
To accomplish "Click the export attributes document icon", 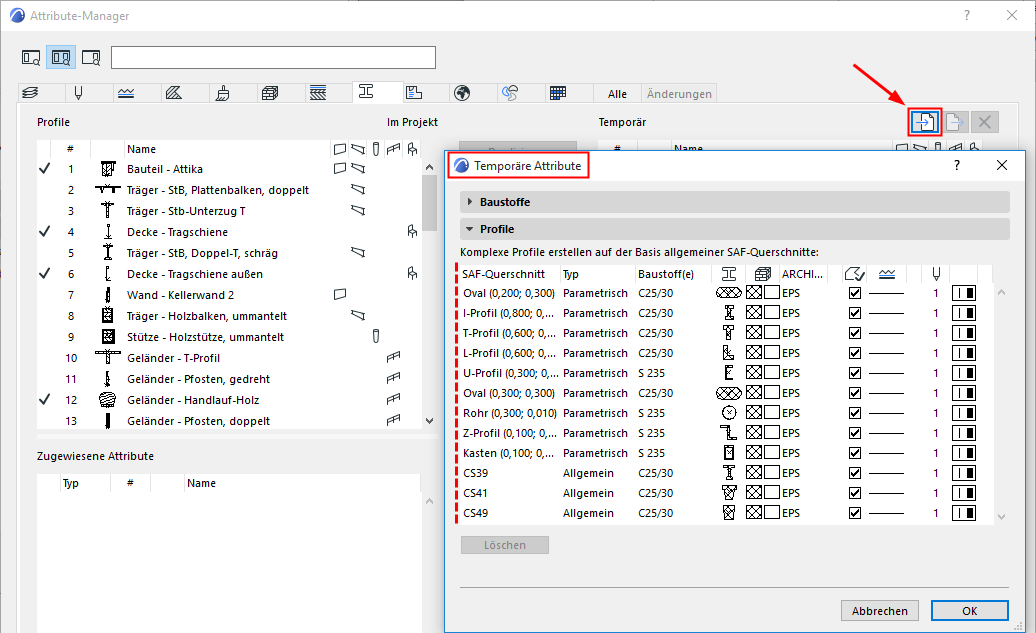I will pyautogui.click(x=955, y=122).
